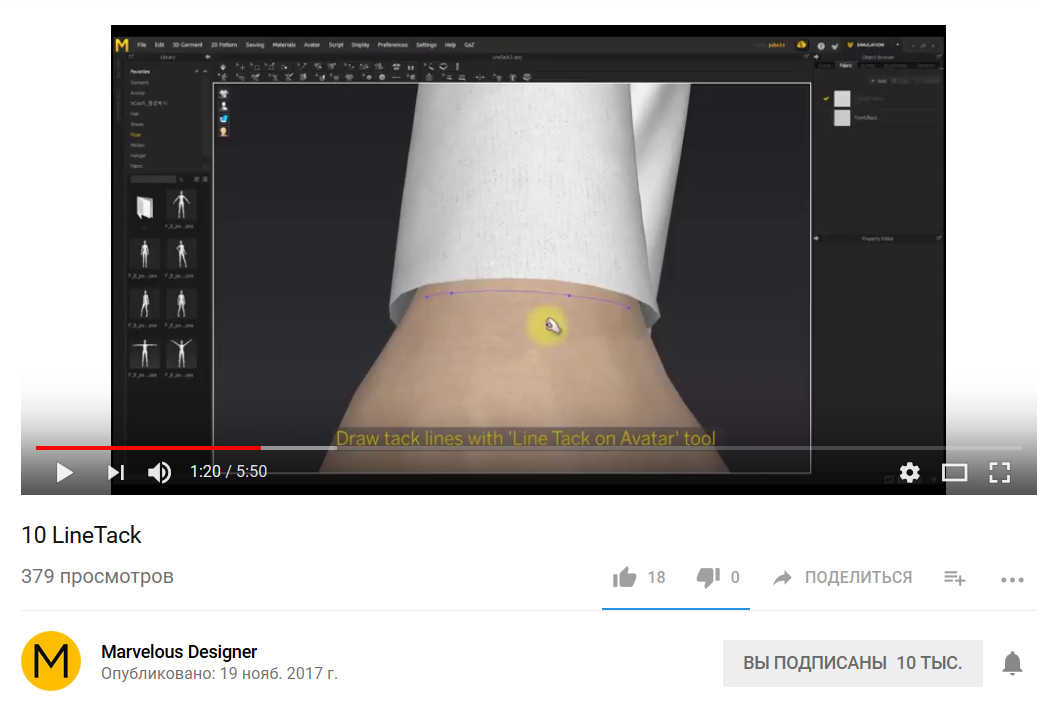Open the Script menu

pos(336,45)
